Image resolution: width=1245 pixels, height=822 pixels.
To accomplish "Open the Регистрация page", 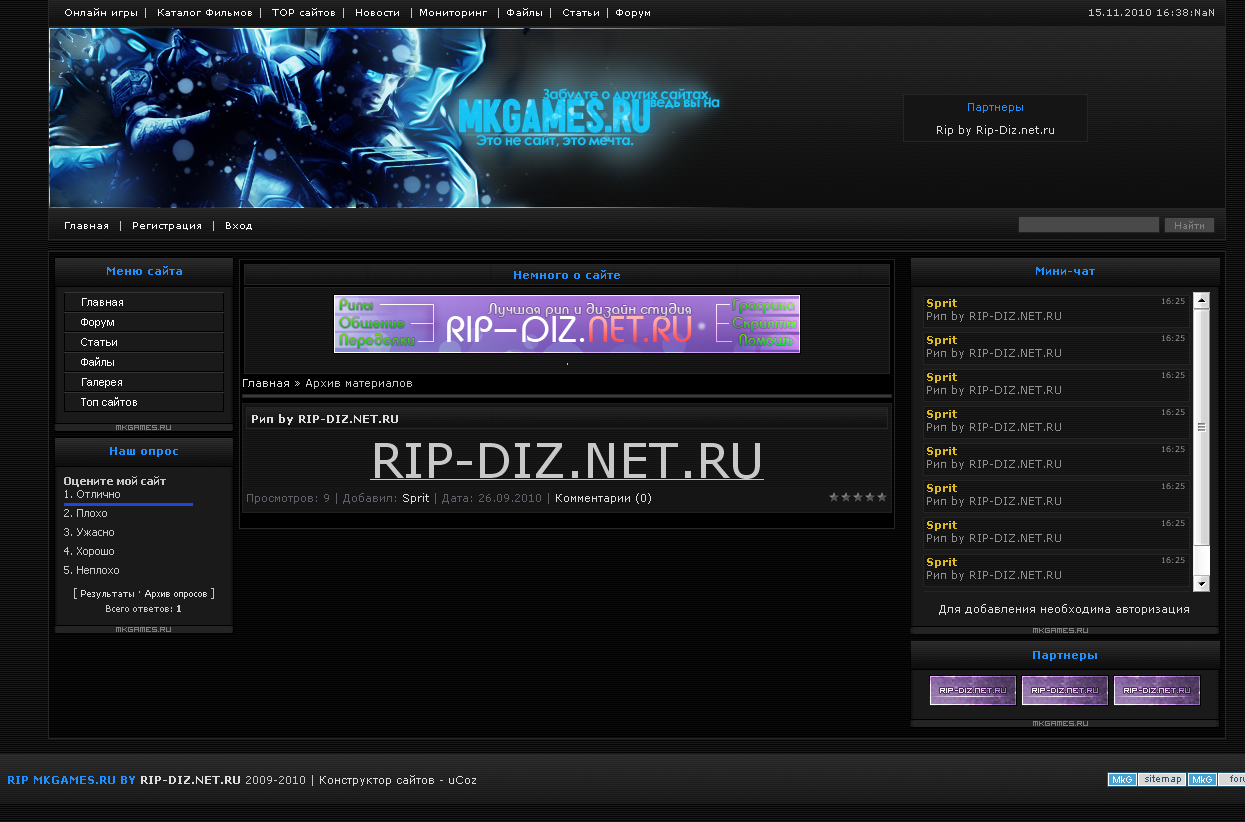I will click(167, 226).
